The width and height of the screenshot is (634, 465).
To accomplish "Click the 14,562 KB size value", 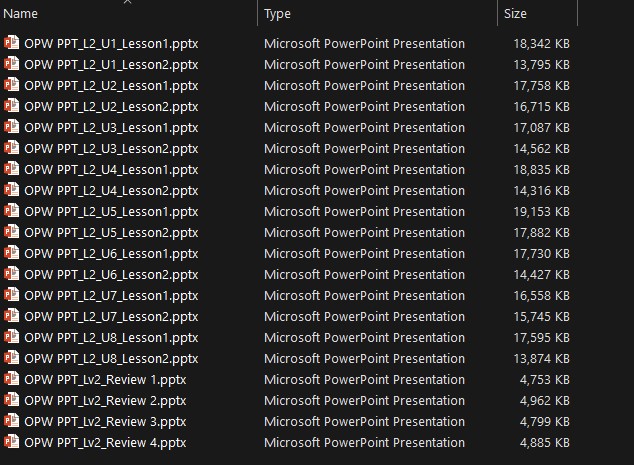I will point(541,149).
